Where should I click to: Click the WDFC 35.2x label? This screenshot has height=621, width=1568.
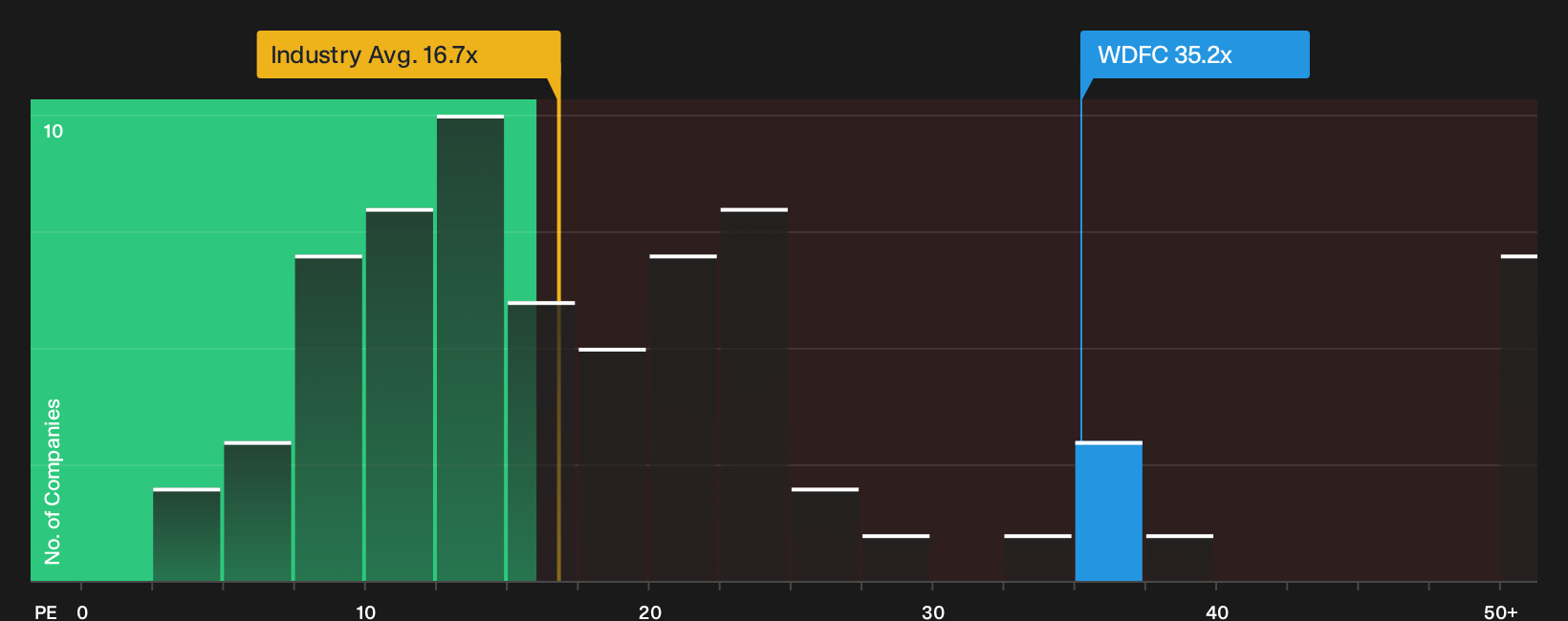(1194, 54)
